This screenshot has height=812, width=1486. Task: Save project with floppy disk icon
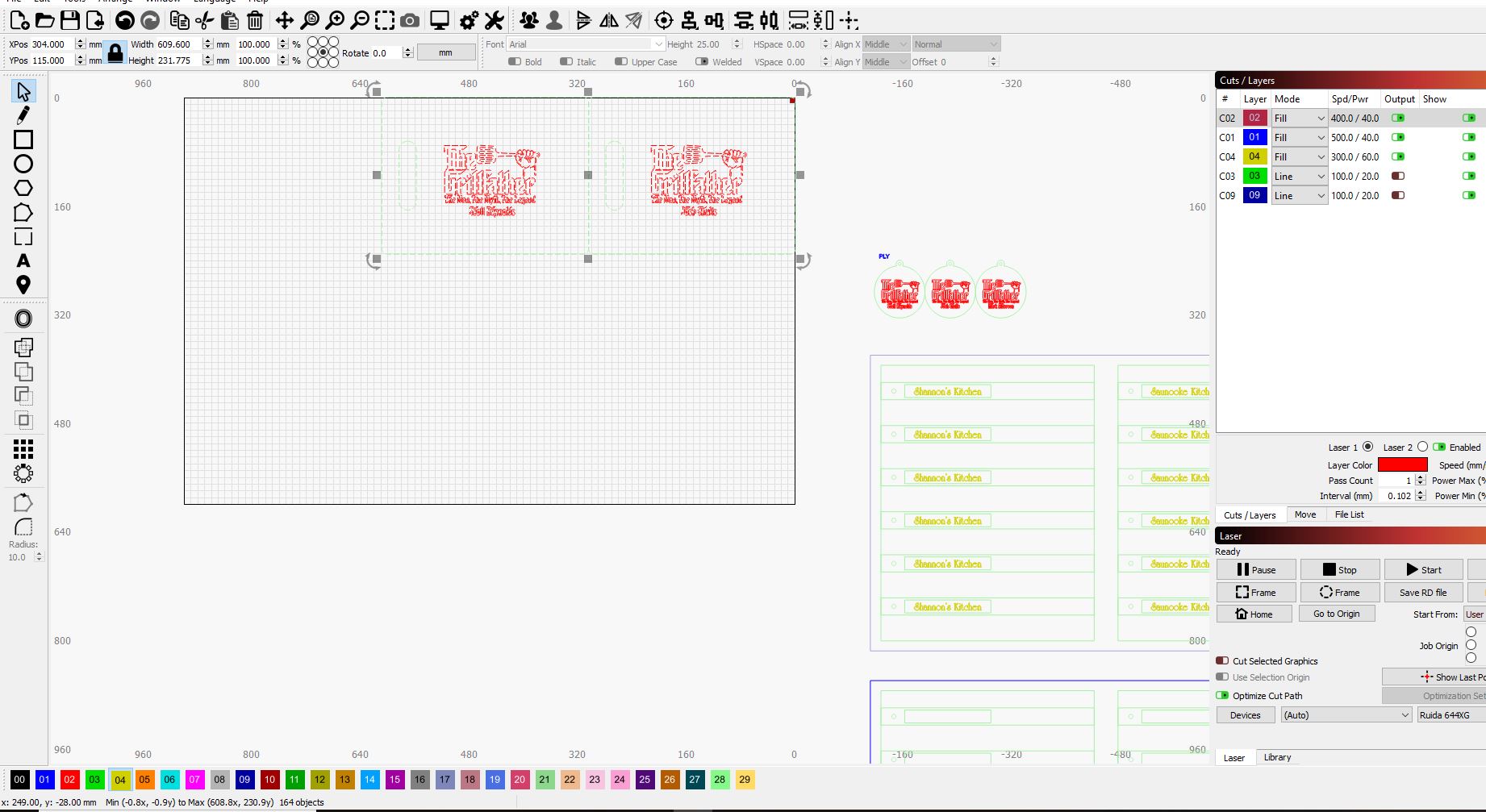tap(70, 20)
